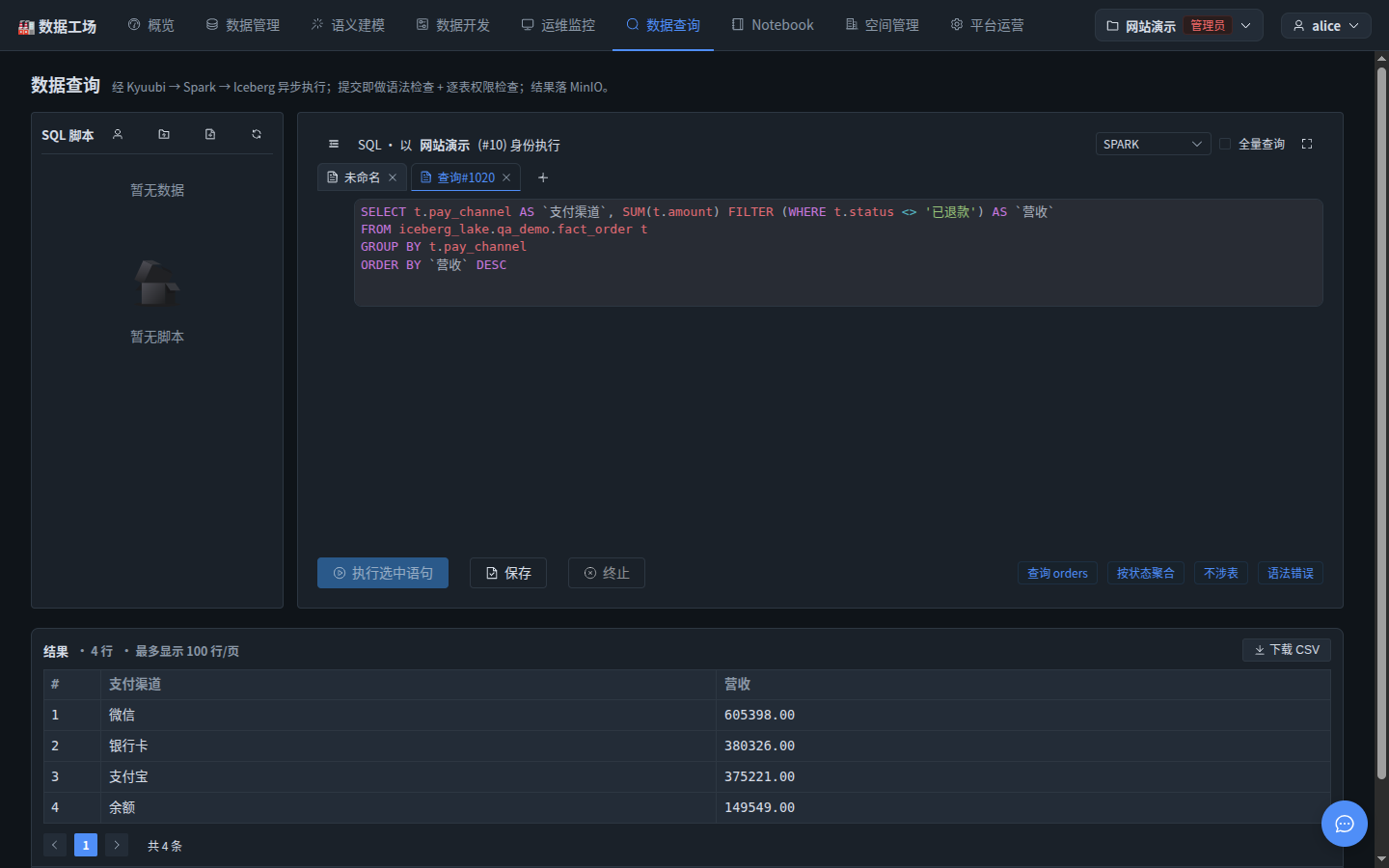Click the new script file icon in the SQL 脚本 panel
1389x868 pixels.
click(x=210, y=134)
